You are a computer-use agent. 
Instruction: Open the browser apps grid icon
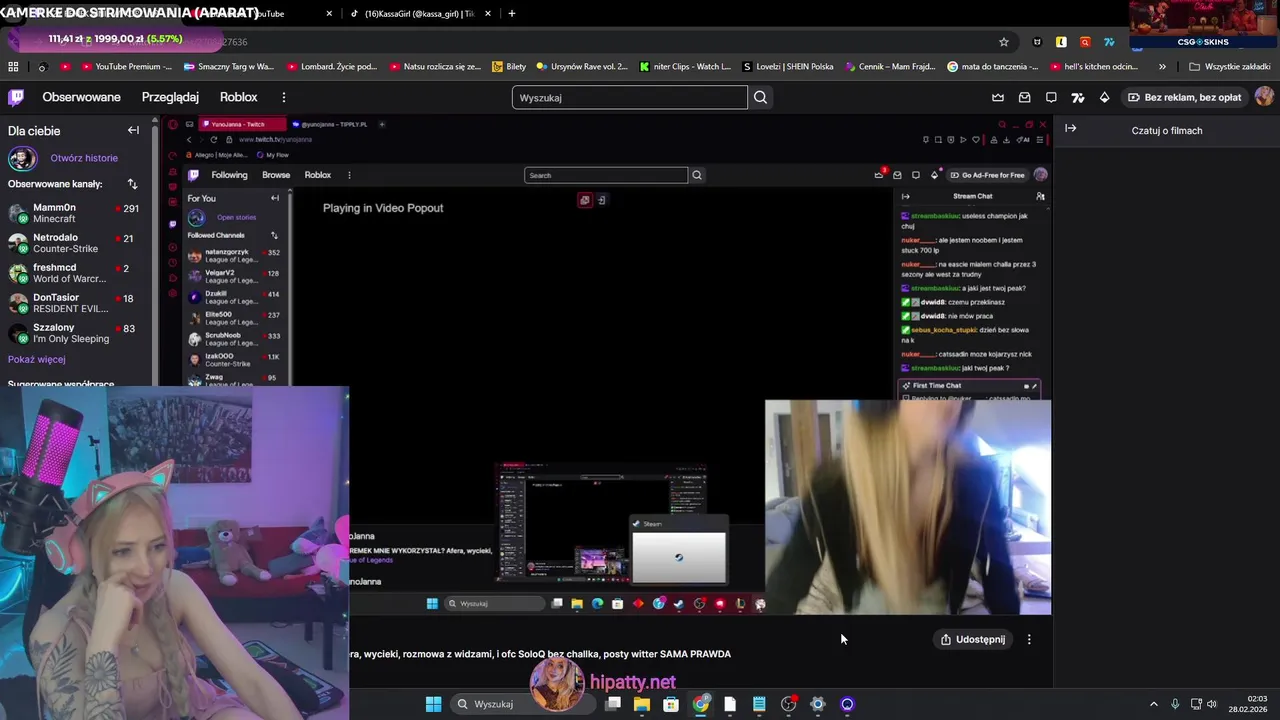click(x=13, y=67)
